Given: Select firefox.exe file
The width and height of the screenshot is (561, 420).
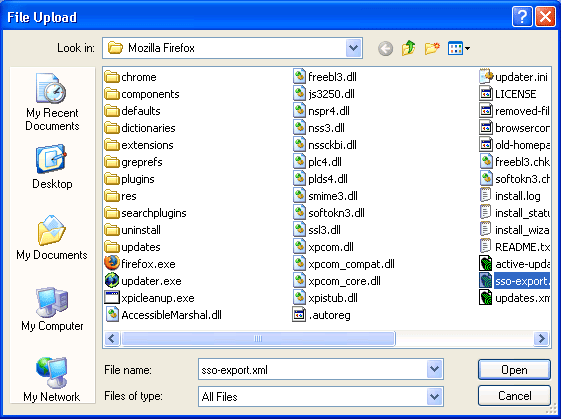Looking at the screenshot, I should (x=140, y=264).
